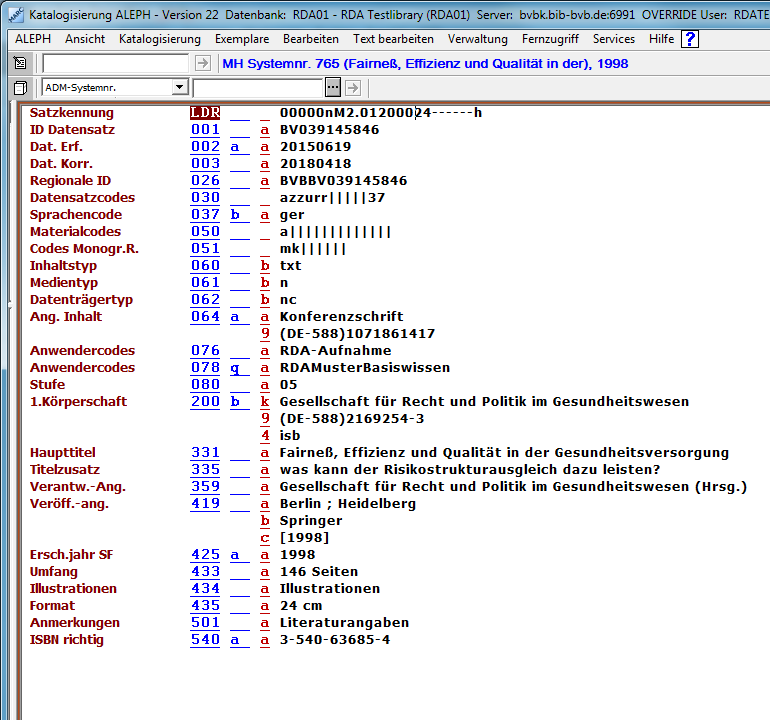Click the arrow button after the ellipsis button
The height and width of the screenshot is (720, 770).
click(352, 88)
